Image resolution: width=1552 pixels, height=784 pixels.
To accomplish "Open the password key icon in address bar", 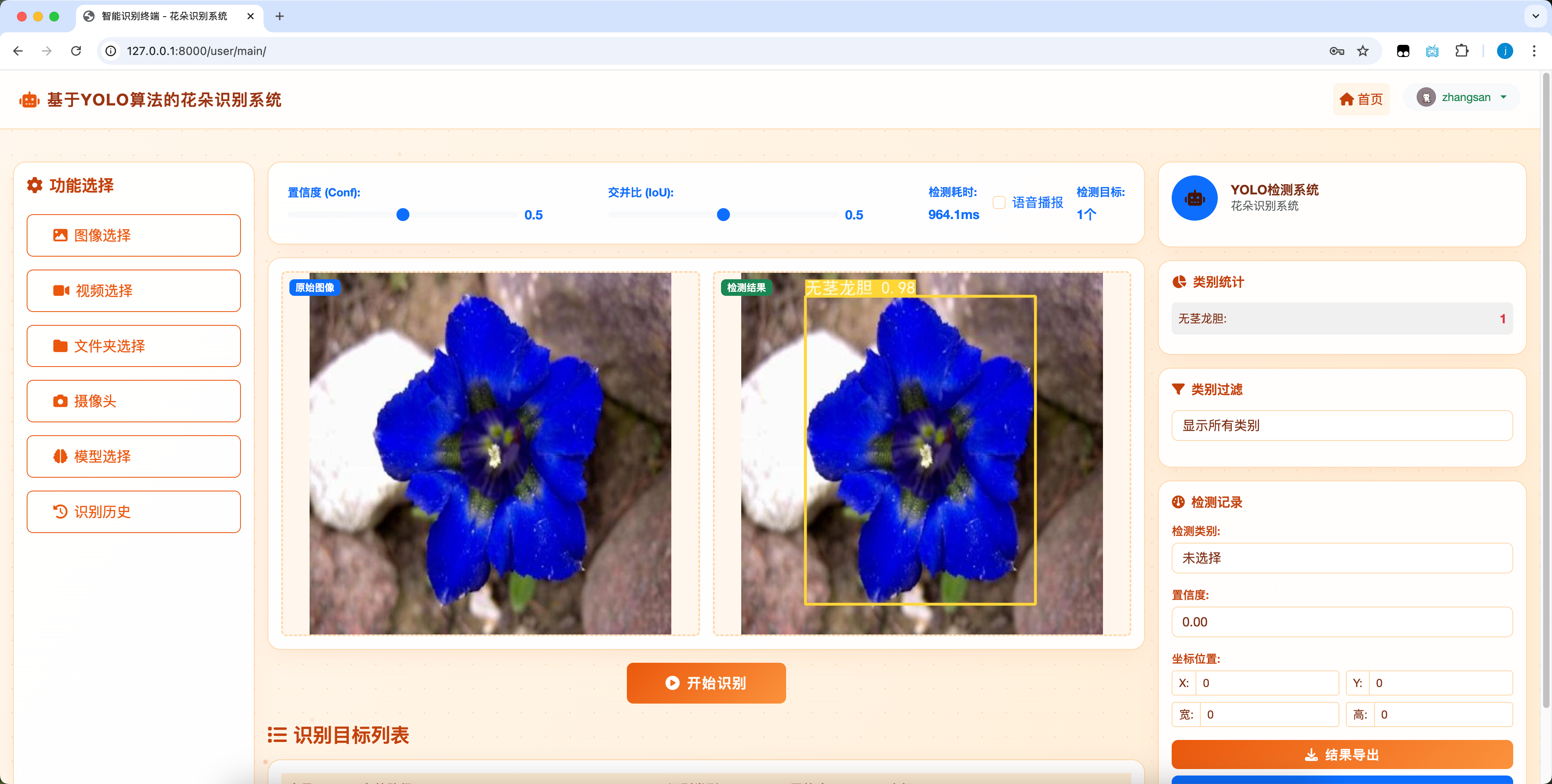I will pyautogui.click(x=1336, y=51).
